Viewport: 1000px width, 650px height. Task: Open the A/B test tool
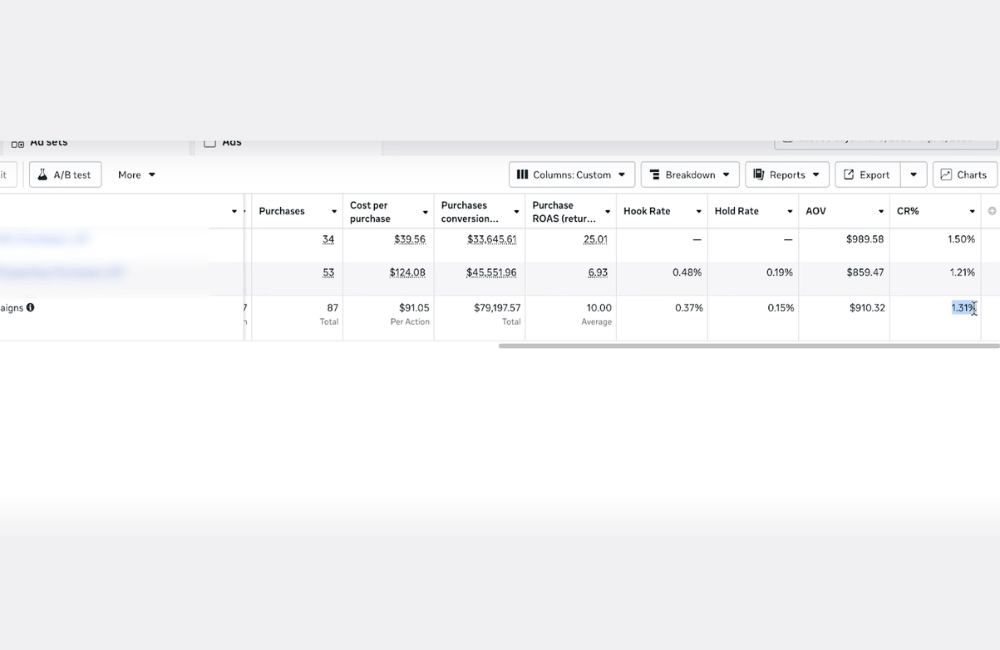click(x=65, y=175)
